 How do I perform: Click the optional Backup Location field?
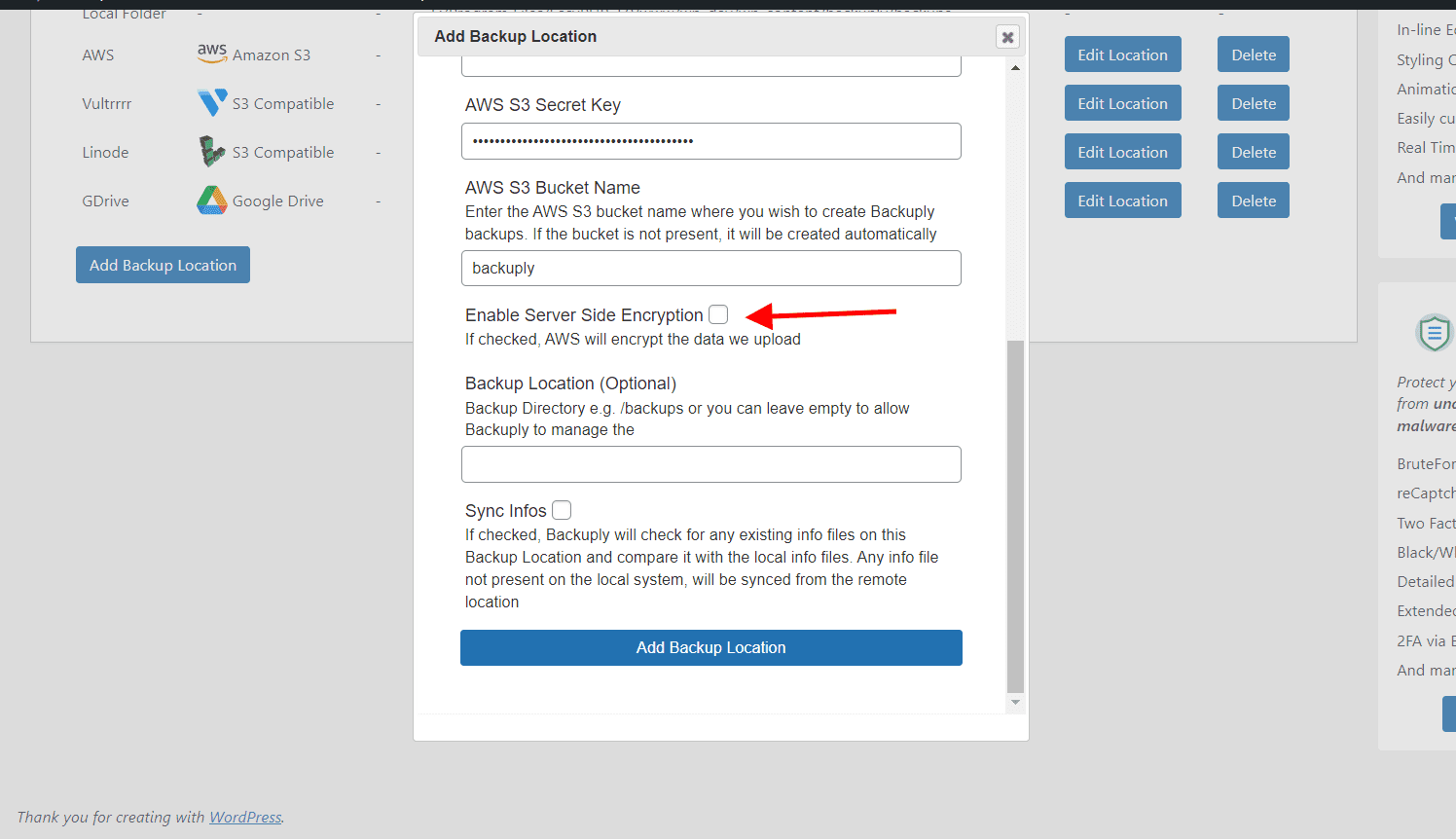pos(710,464)
